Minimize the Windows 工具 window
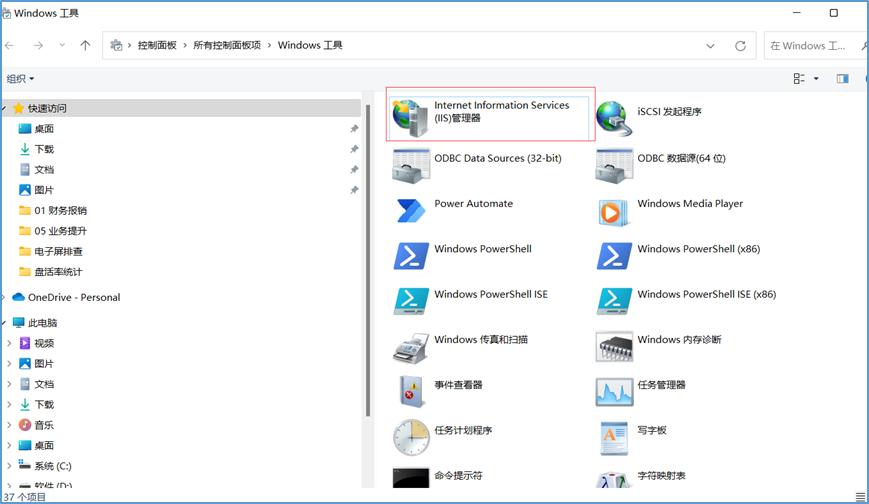869x504 pixels. [797, 13]
